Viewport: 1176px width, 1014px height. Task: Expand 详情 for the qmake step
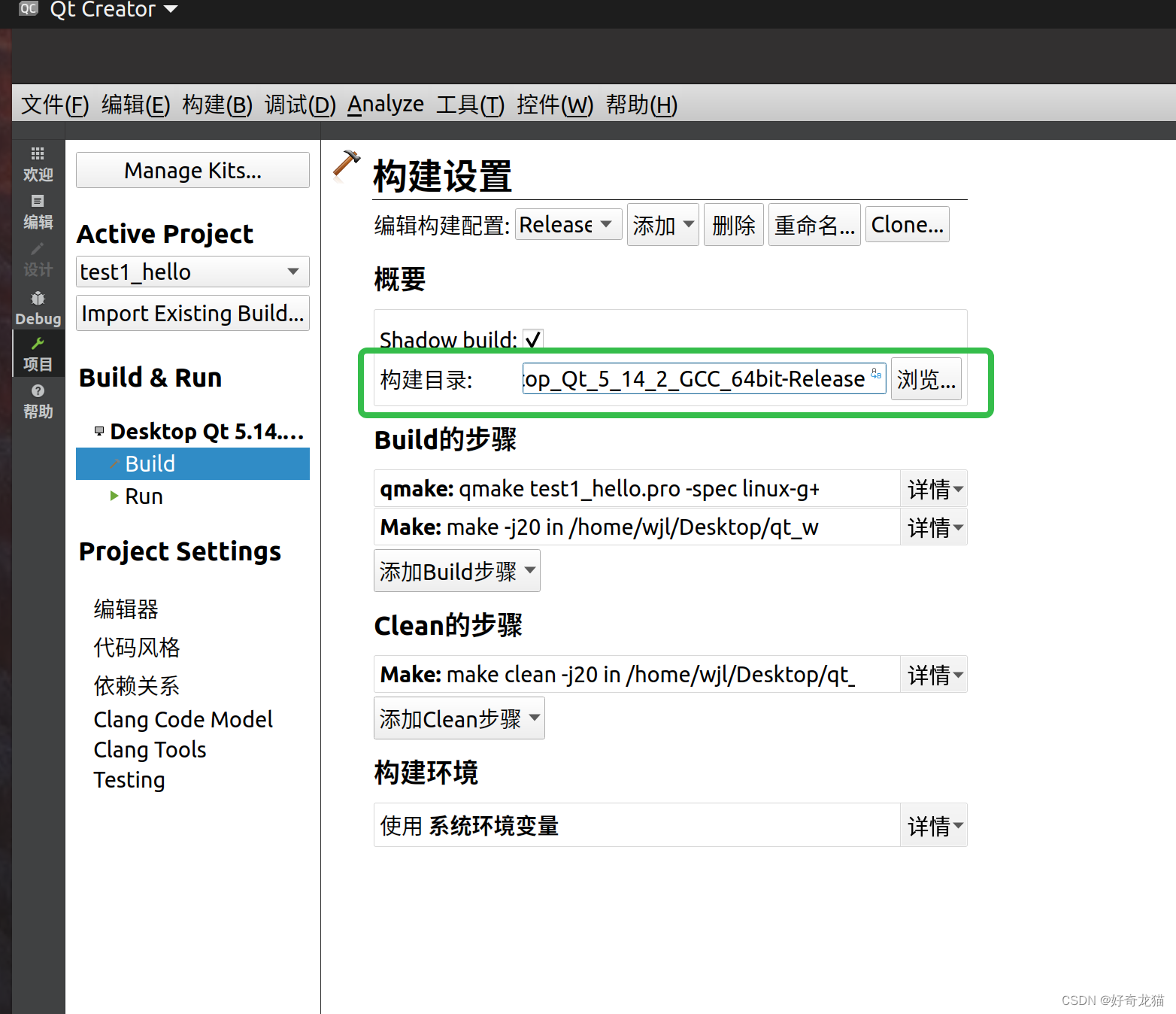(935, 490)
